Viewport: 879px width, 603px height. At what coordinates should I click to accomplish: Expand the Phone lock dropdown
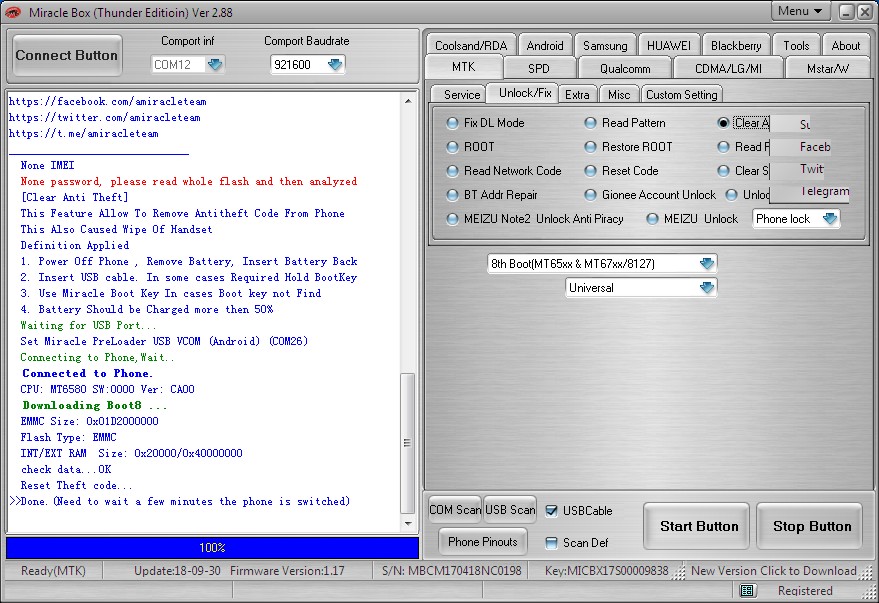point(830,219)
